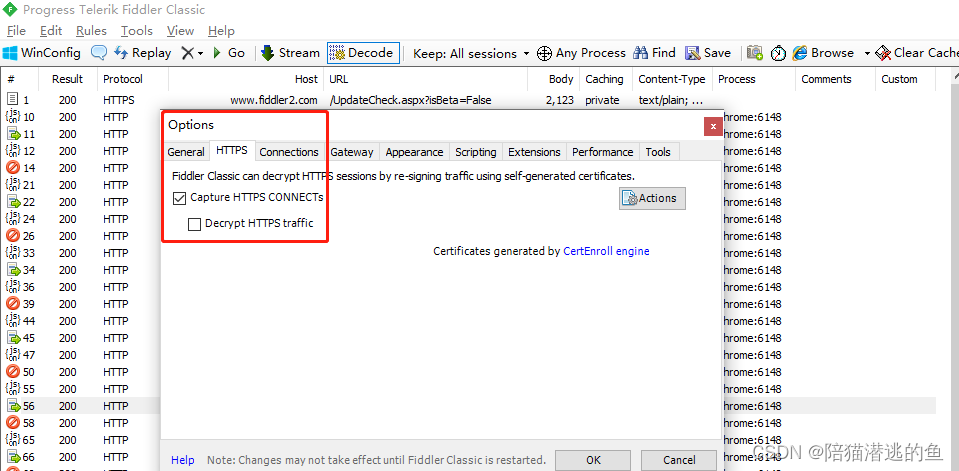
Task: Click the CertEnroll engine link
Action: (x=606, y=251)
